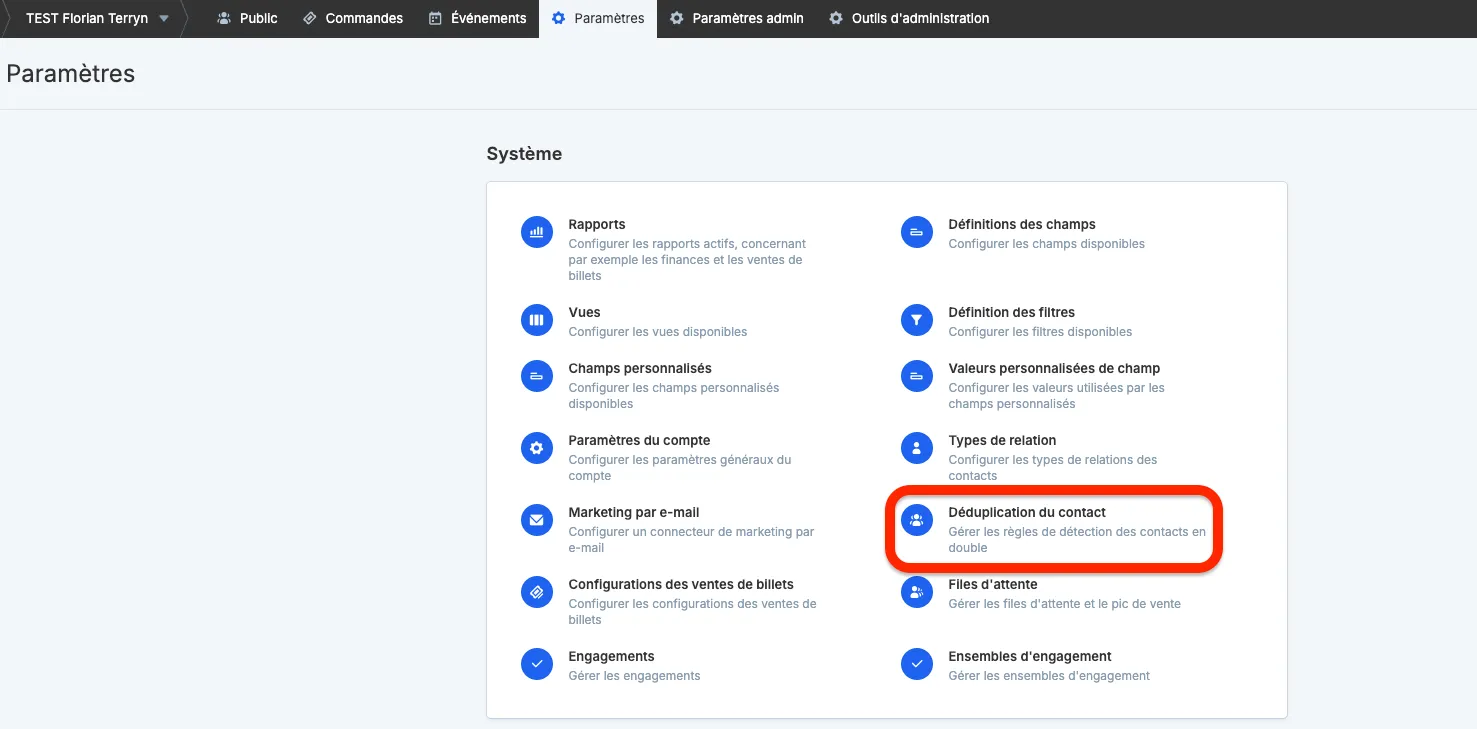This screenshot has width=1477, height=729.
Task: Click the 'Configurer les vues disponibles' description
Action: point(658,332)
